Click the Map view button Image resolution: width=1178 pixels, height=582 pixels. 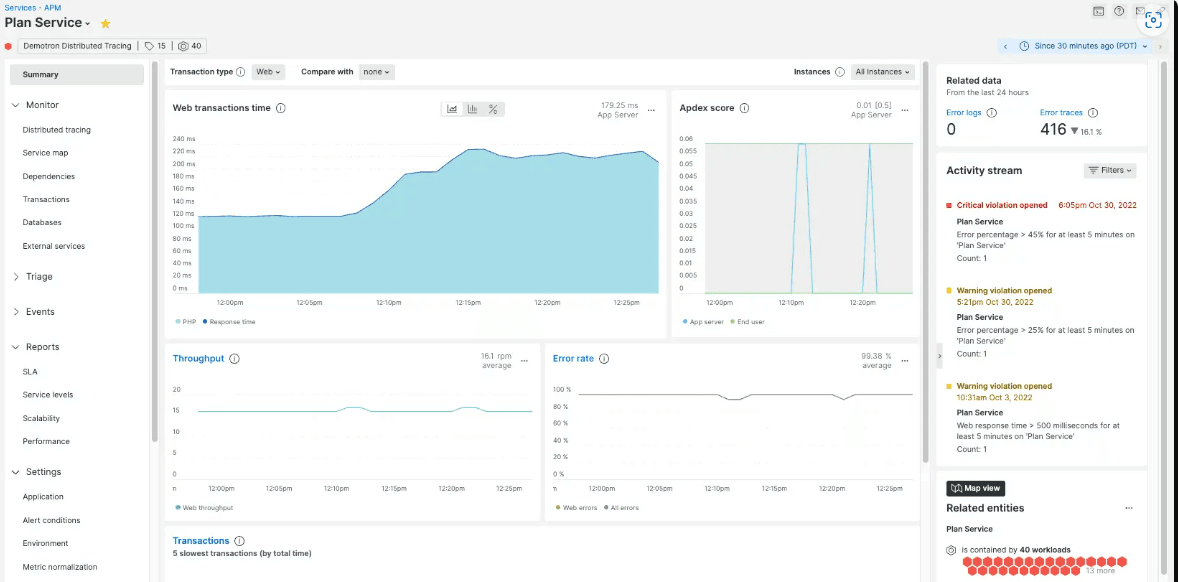975,488
